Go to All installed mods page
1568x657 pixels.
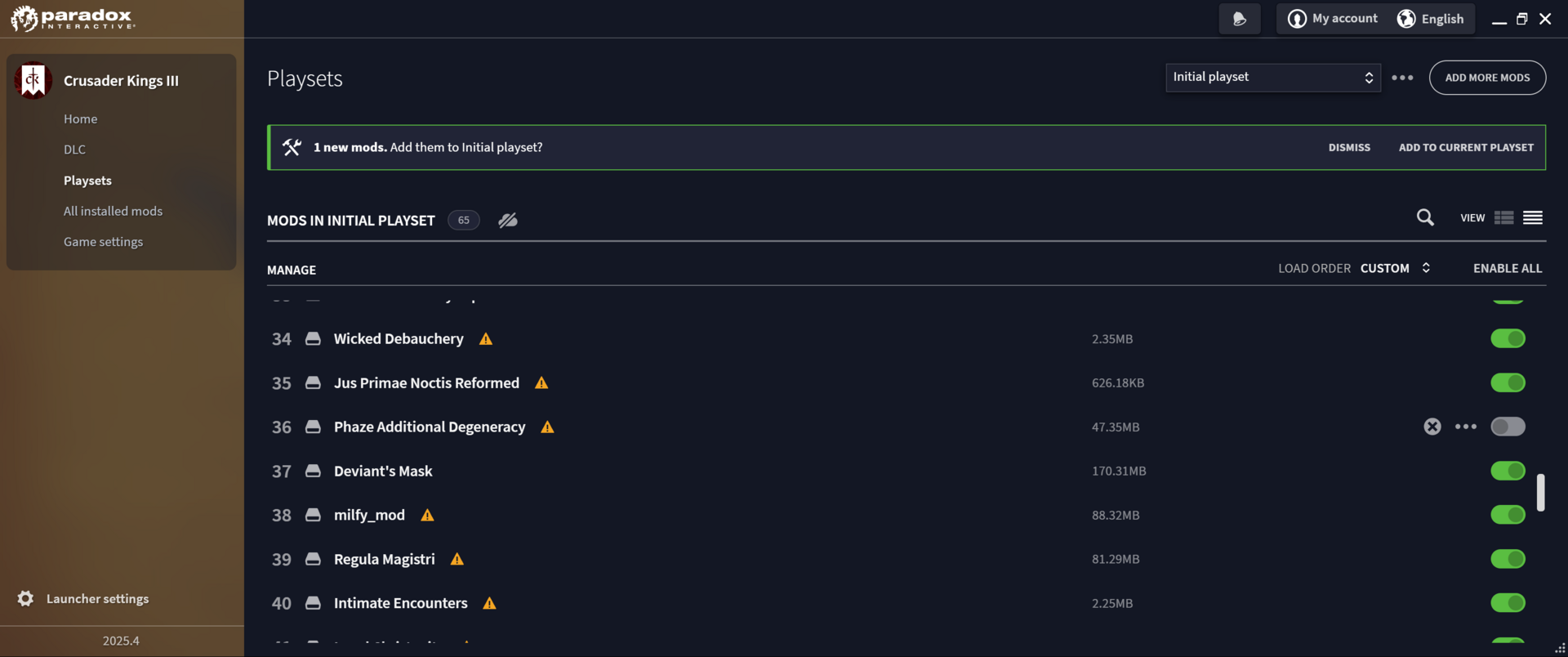(x=113, y=211)
